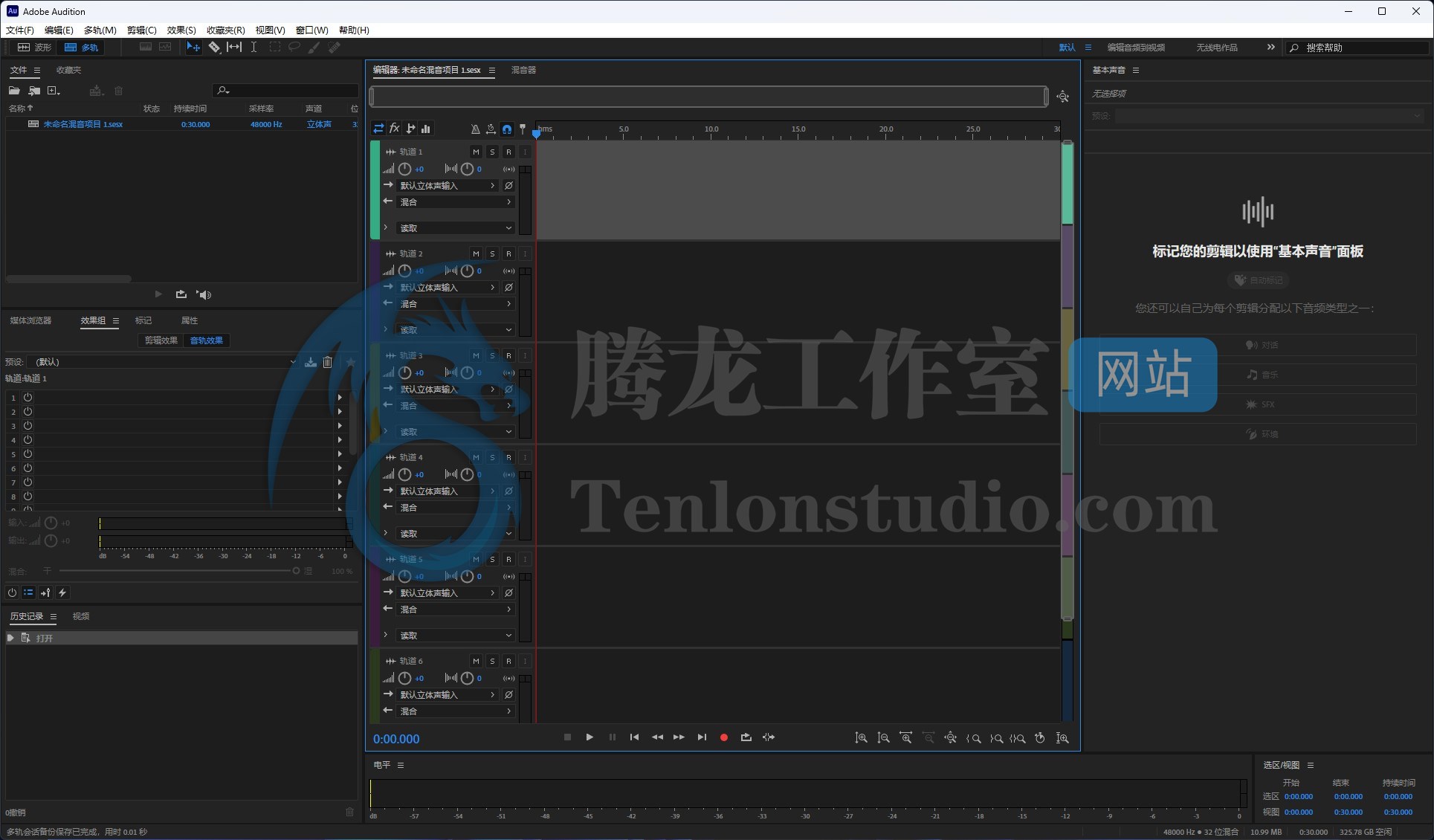Click the Play button in transport

point(590,737)
